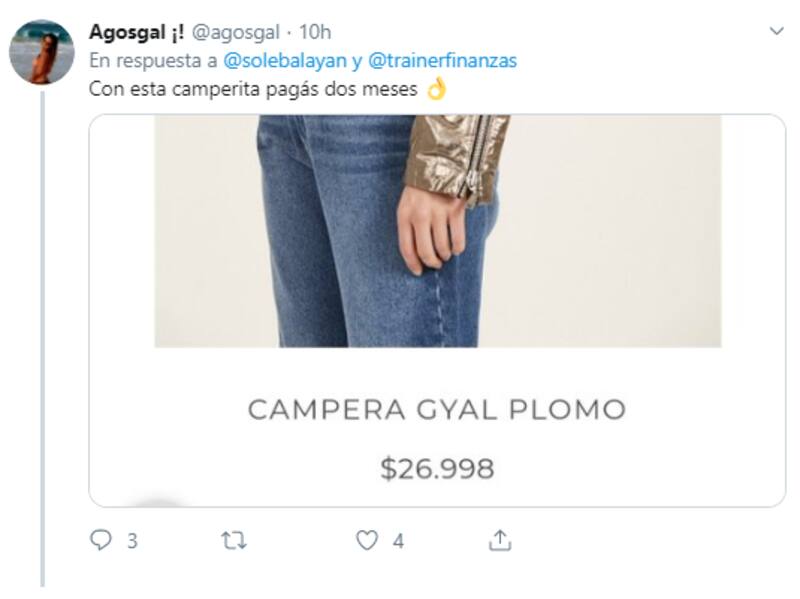Open Agosgal's profile picture
This screenshot has width=800, height=599.
pos(42,52)
